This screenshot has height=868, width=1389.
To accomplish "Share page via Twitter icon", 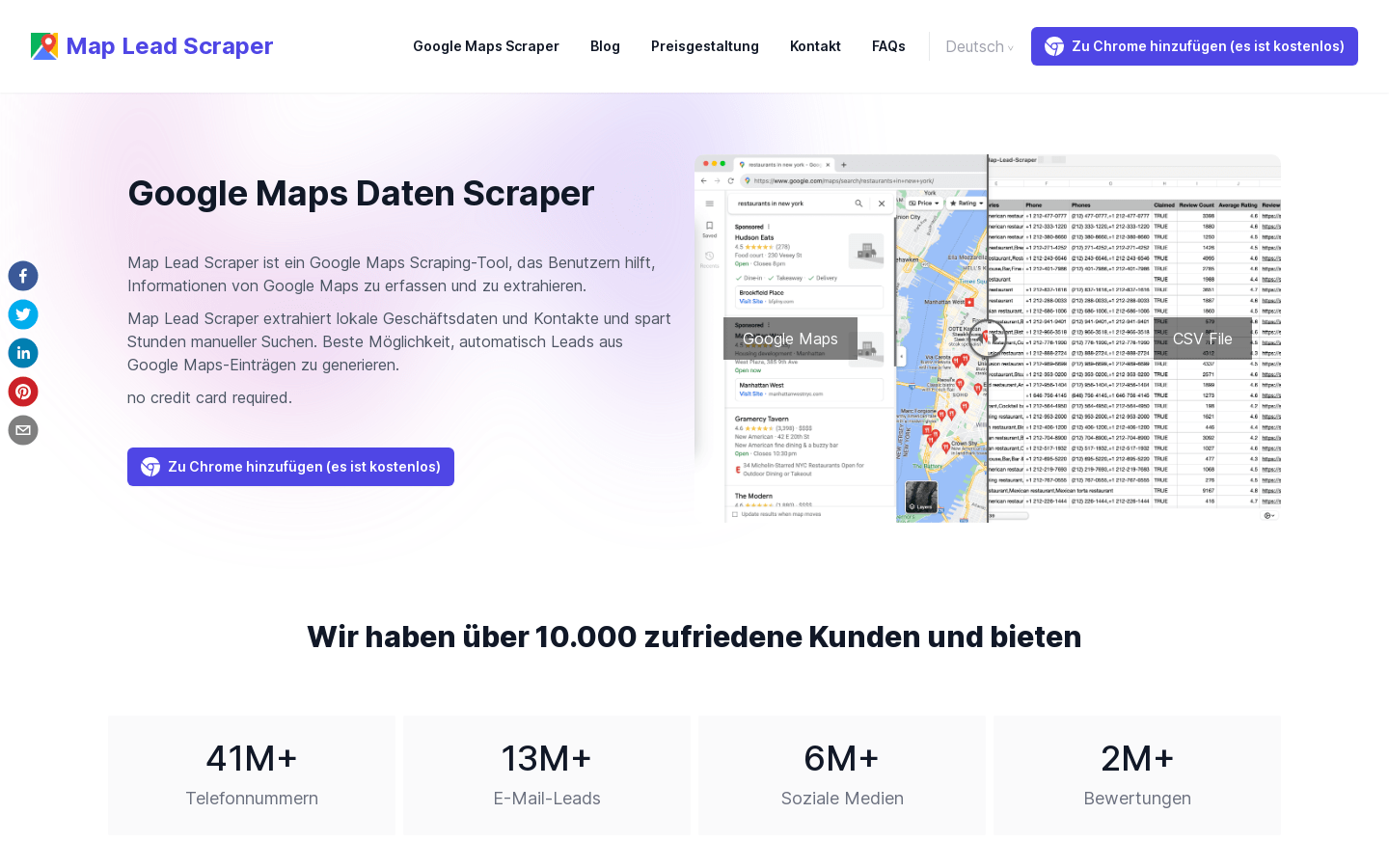I will (23, 314).
